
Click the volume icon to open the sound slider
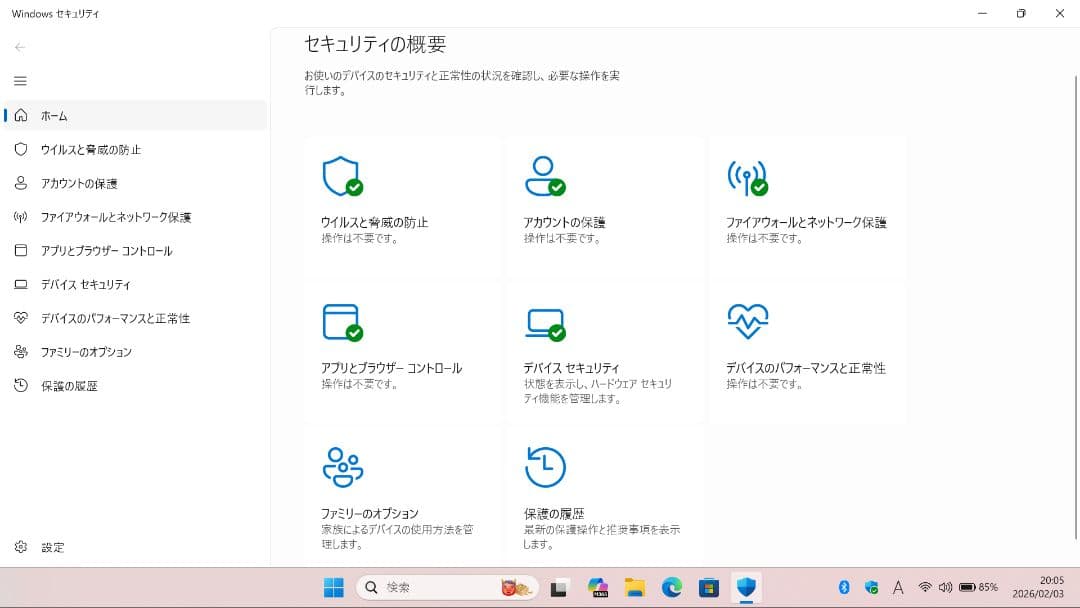(x=946, y=588)
